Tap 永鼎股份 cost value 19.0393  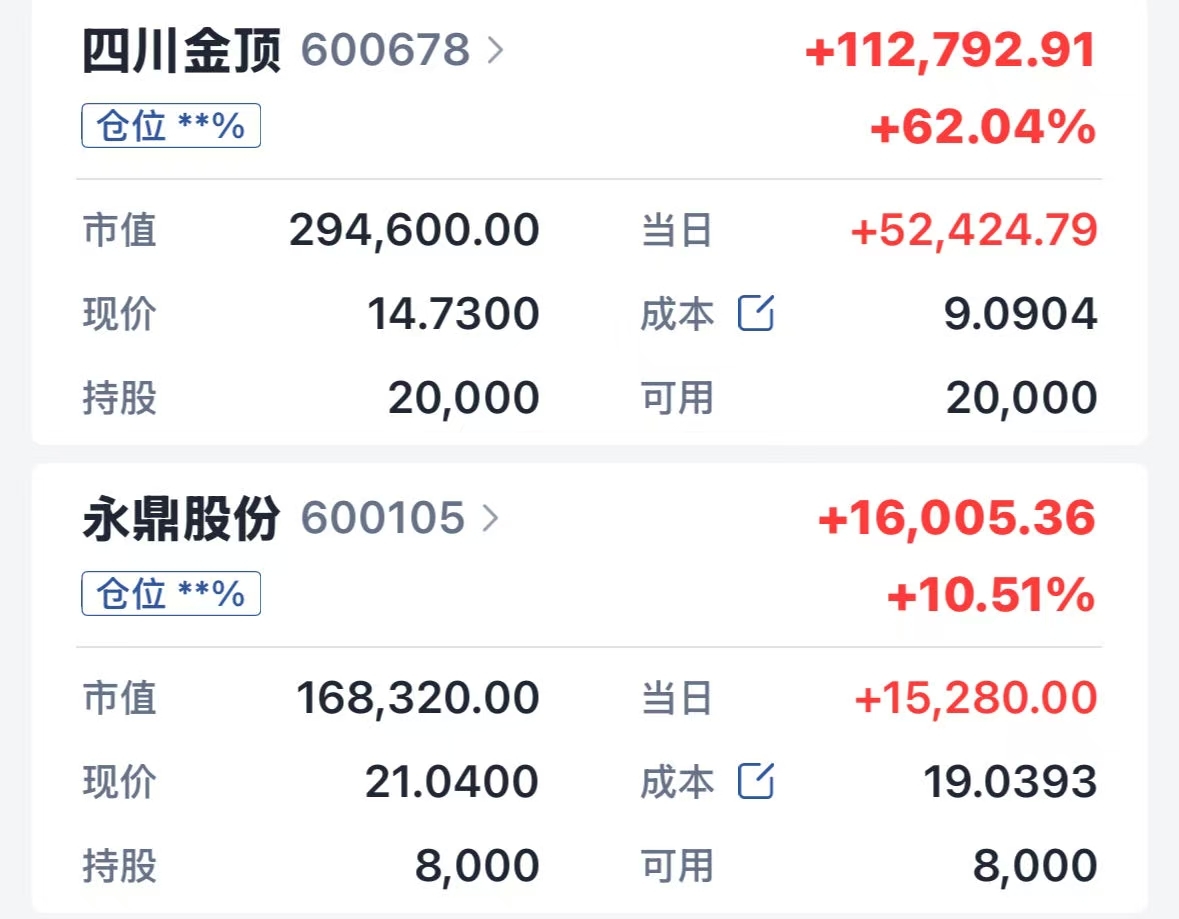pyautogui.click(x=1010, y=781)
